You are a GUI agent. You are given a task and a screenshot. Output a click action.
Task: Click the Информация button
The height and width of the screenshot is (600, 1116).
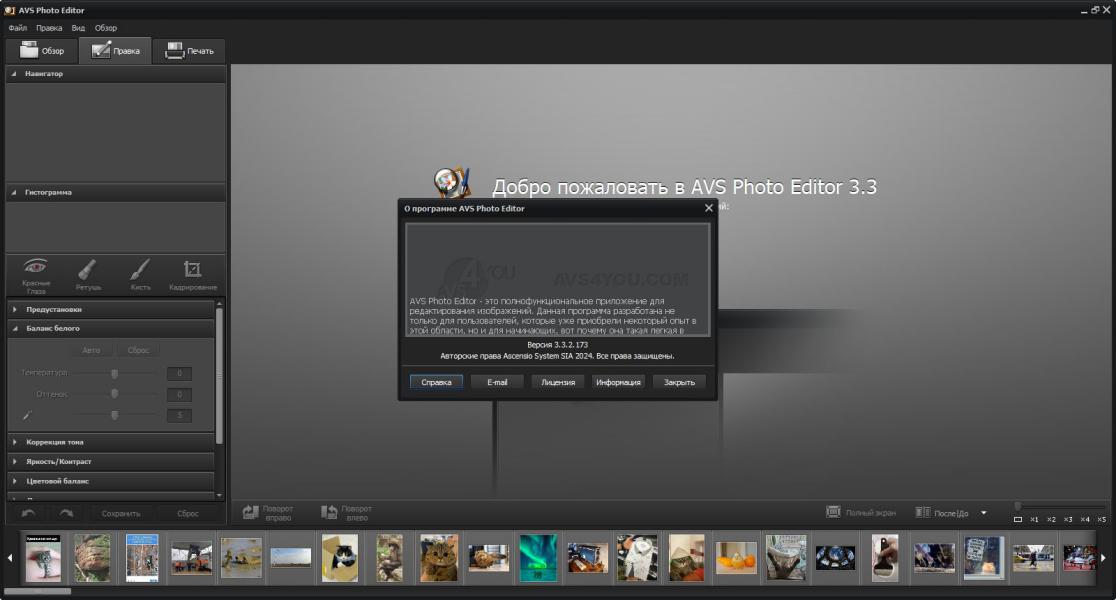(618, 382)
